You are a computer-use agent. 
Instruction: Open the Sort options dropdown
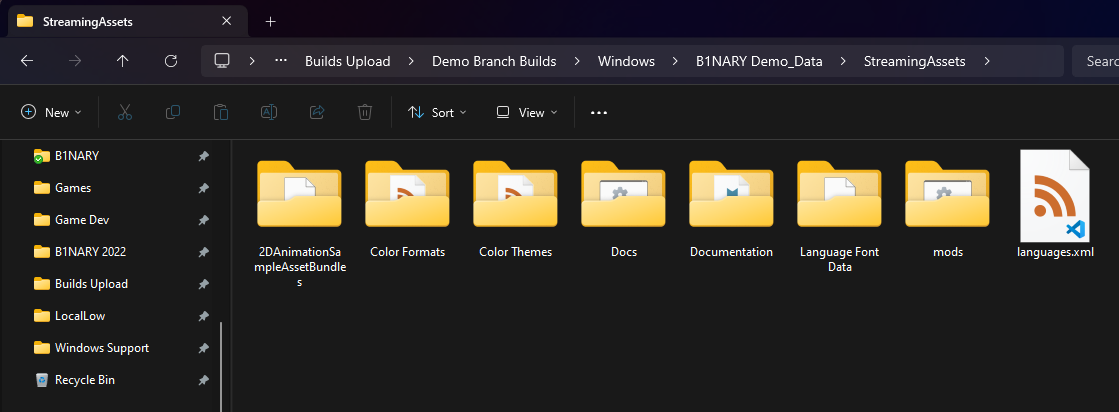coord(437,112)
